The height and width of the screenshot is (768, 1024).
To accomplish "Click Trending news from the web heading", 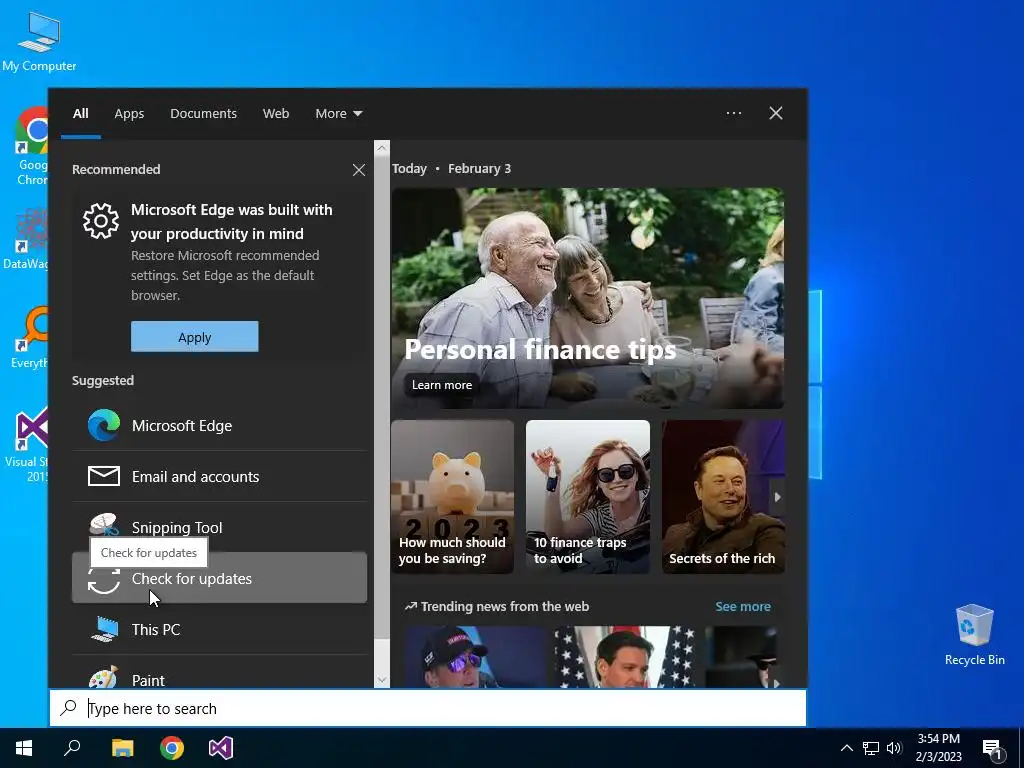I will 505,607.
